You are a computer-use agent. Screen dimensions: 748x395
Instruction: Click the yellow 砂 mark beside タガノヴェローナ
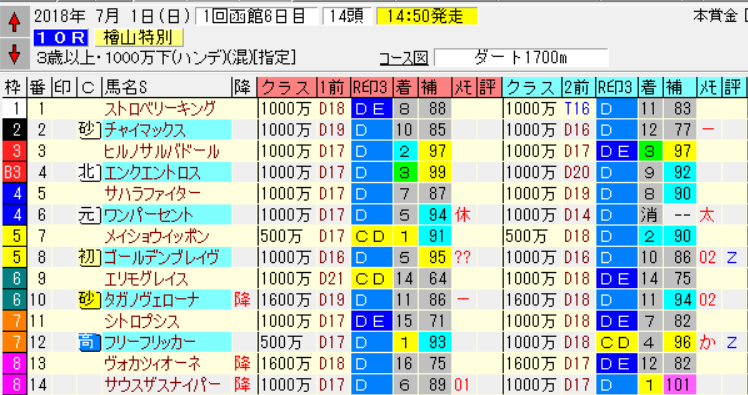[x=89, y=300]
